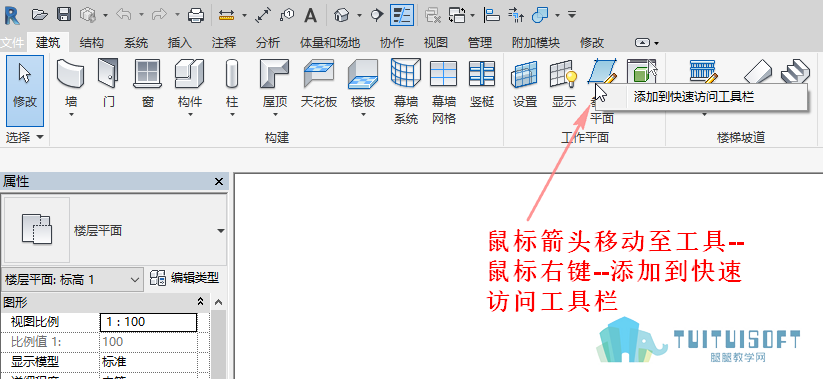Click the 设置 work plane Set tool
Screen dimensions: 823x379
click(x=524, y=84)
